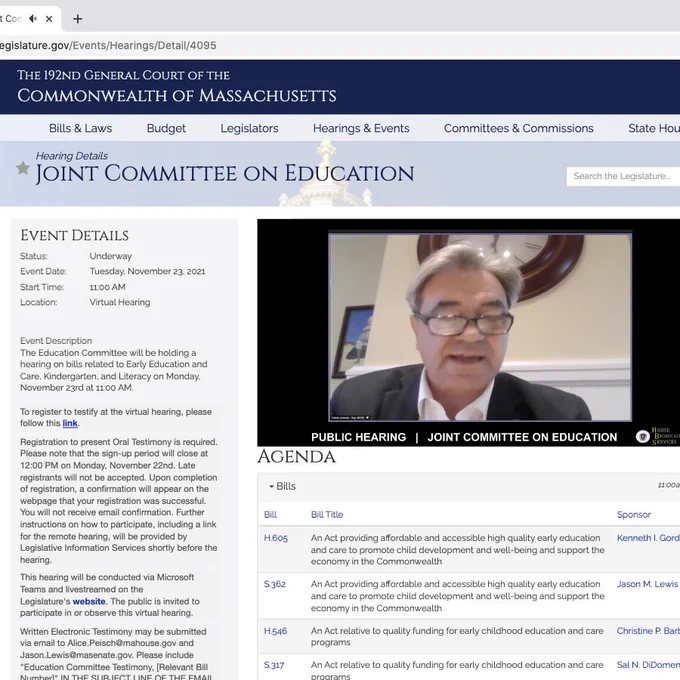This screenshot has width=680, height=680.
Task: Select the Virtual Hearing location text
Action: (120, 302)
